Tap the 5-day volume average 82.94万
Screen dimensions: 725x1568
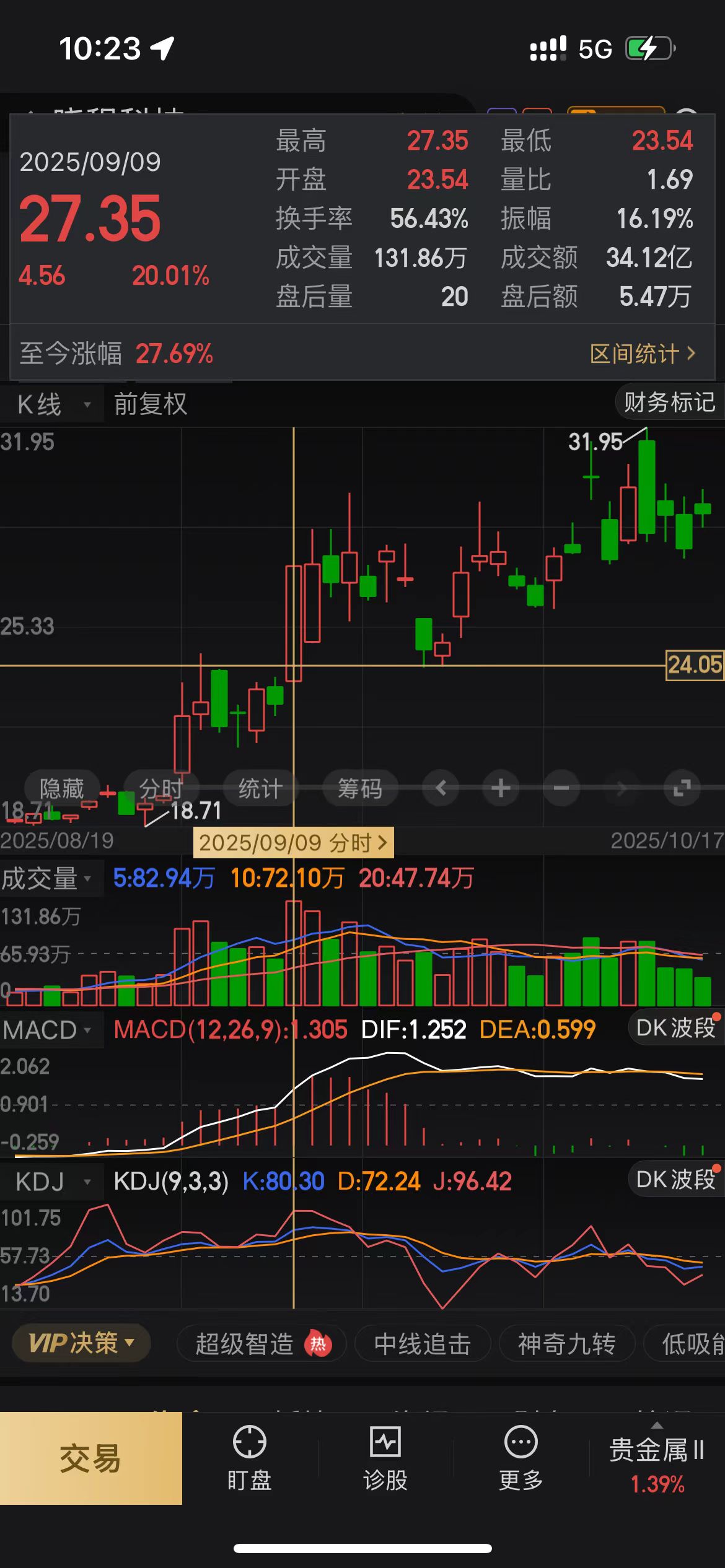click(x=164, y=878)
